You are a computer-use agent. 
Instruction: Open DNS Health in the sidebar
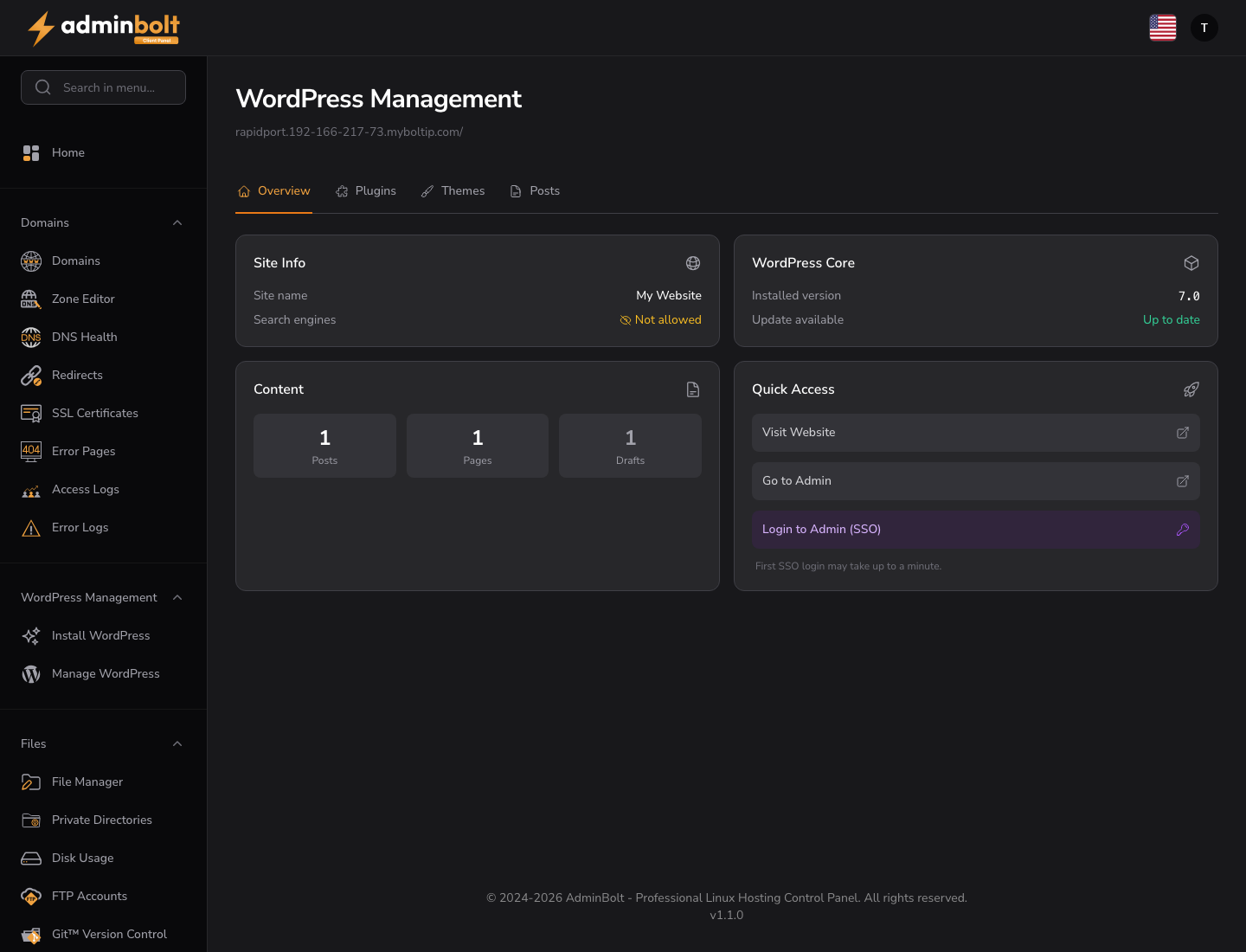pyautogui.click(x=103, y=337)
